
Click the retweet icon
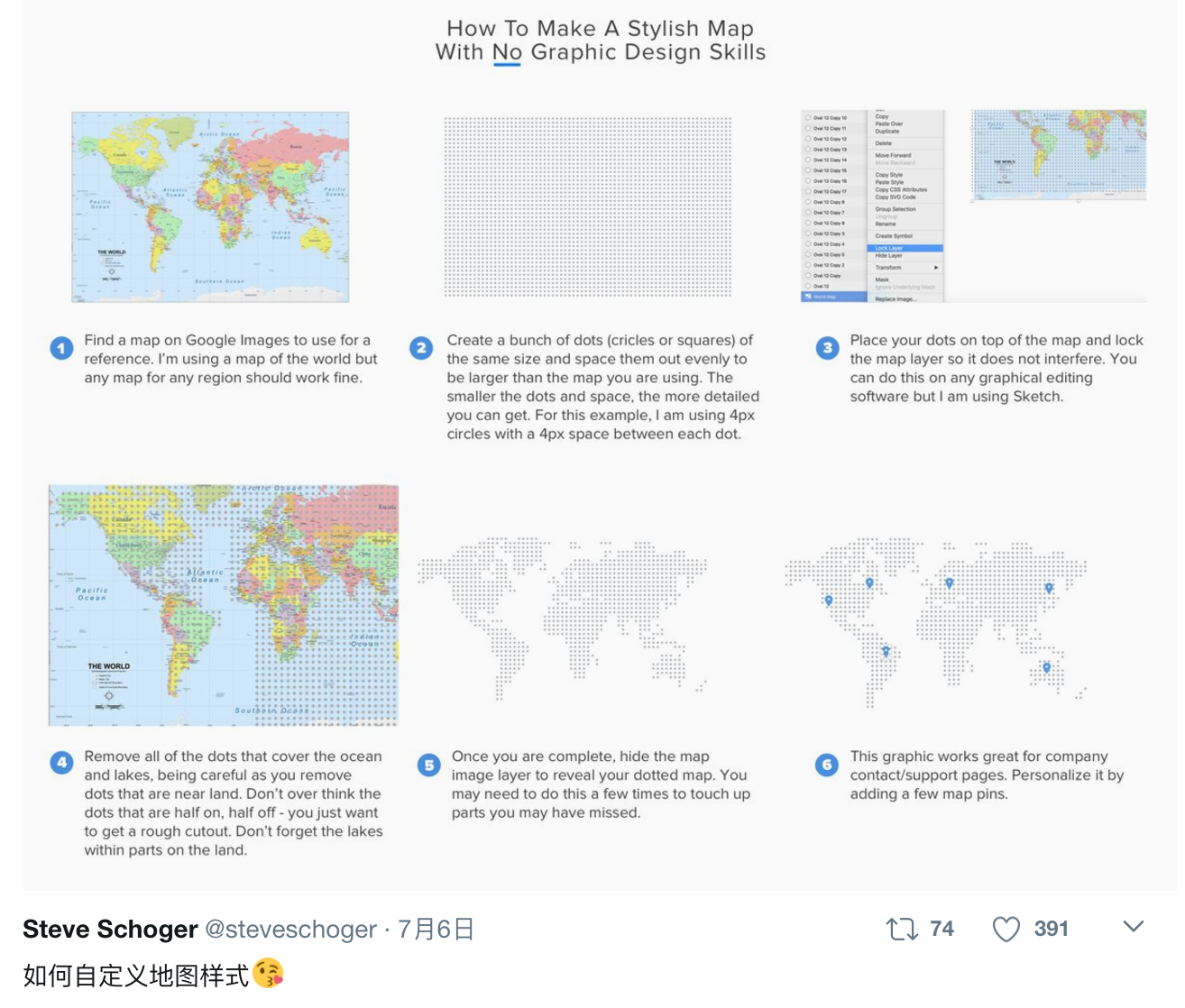(901, 929)
